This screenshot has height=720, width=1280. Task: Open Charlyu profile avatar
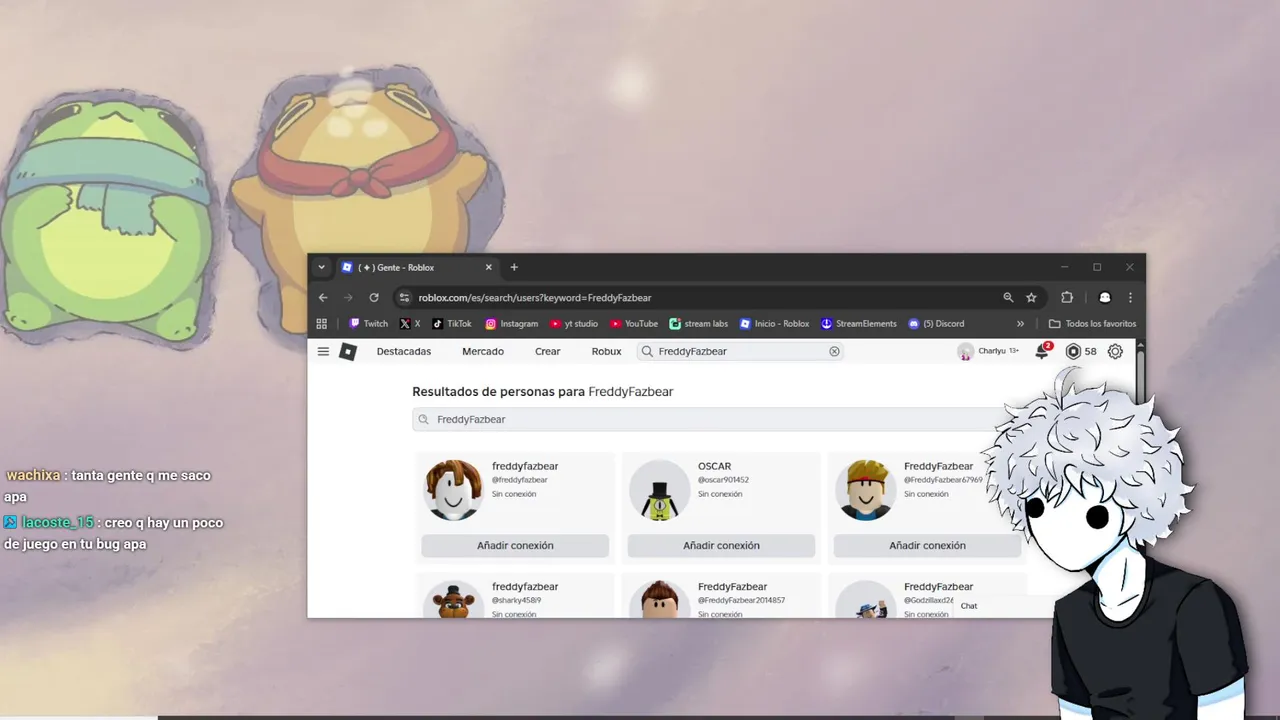[x=965, y=351]
